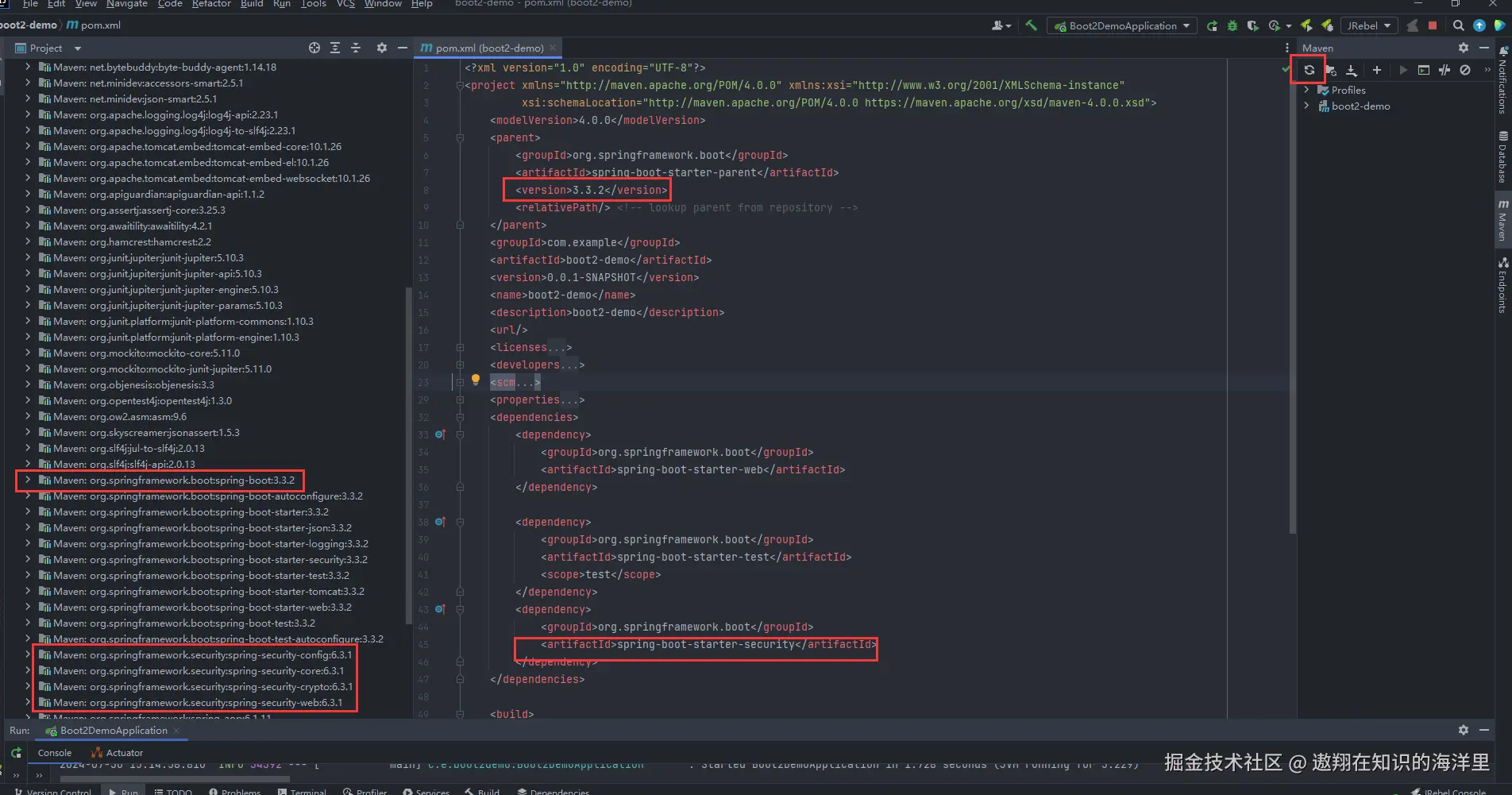This screenshot has width=1512, height=795.
Task: Build project with hammer icon
Action: (x=1031, y=25)
